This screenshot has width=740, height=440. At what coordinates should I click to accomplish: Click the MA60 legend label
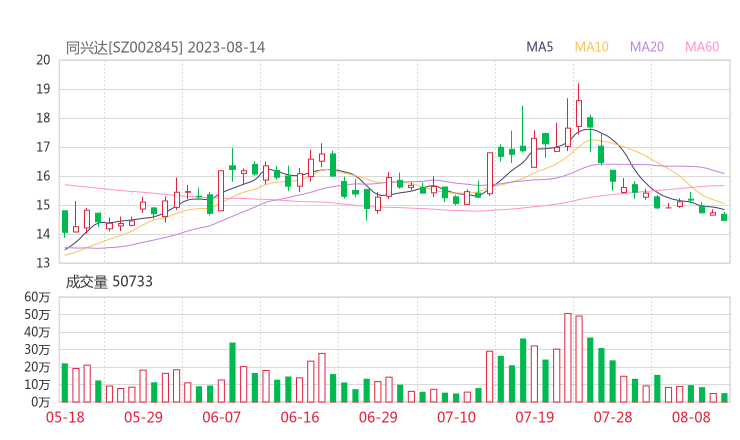tap(702, 47)
